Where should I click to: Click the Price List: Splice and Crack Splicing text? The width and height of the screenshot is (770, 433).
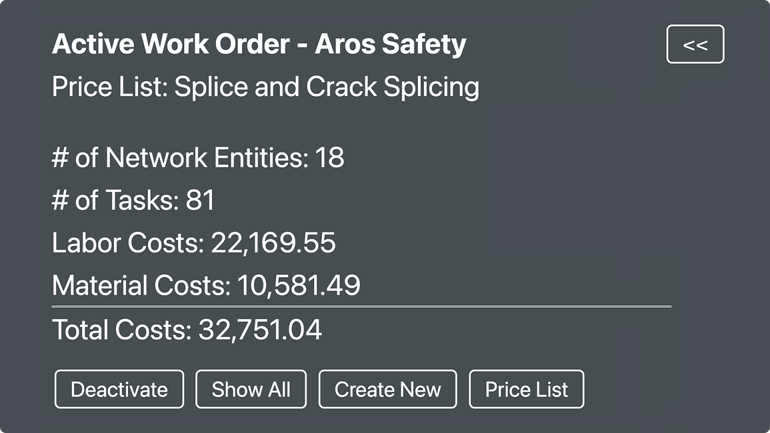pos(266,87)
